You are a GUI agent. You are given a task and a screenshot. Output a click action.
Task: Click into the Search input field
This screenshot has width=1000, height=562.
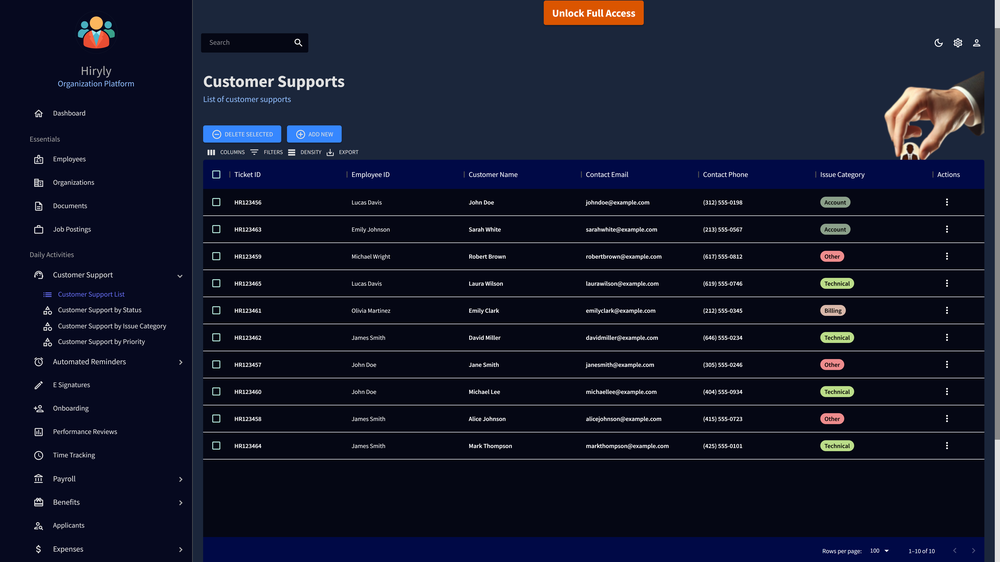pyautogui.click(x=247, y=43)
